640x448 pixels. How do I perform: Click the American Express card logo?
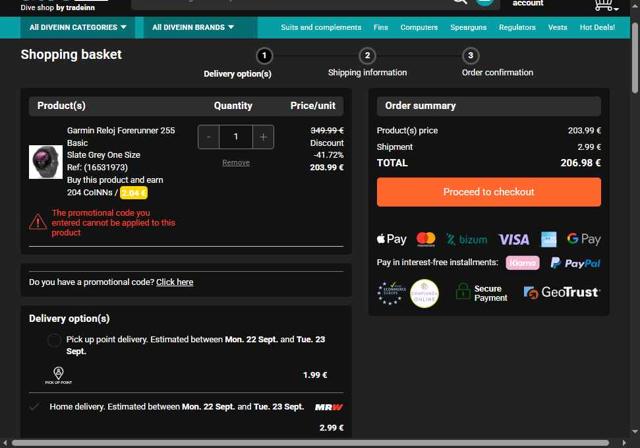(549, 240)
